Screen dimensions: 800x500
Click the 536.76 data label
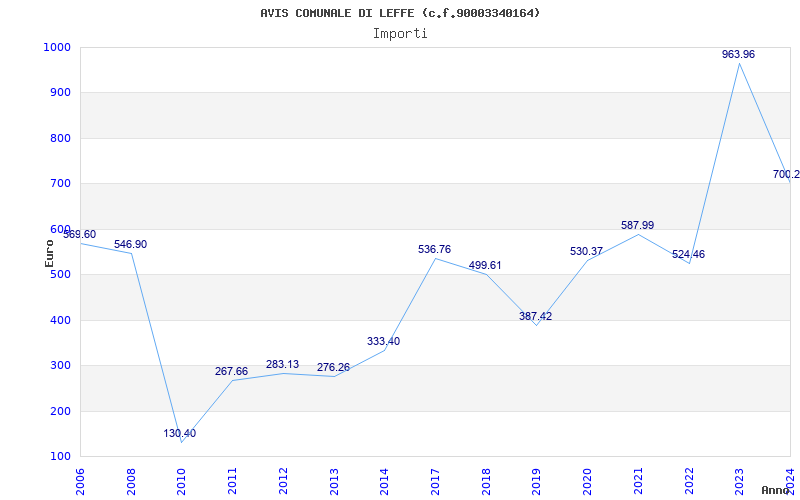pos(434,249)
